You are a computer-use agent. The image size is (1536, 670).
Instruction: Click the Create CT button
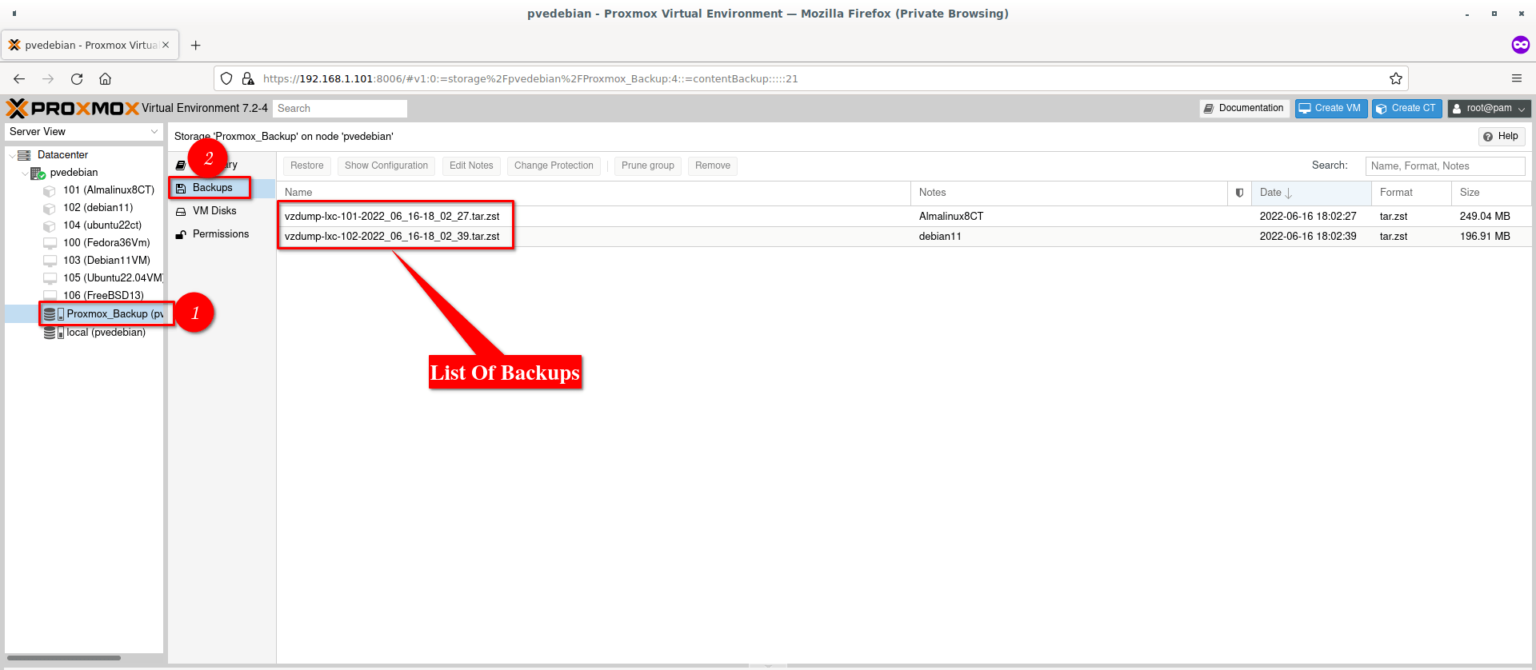[x=1406, y=108]
